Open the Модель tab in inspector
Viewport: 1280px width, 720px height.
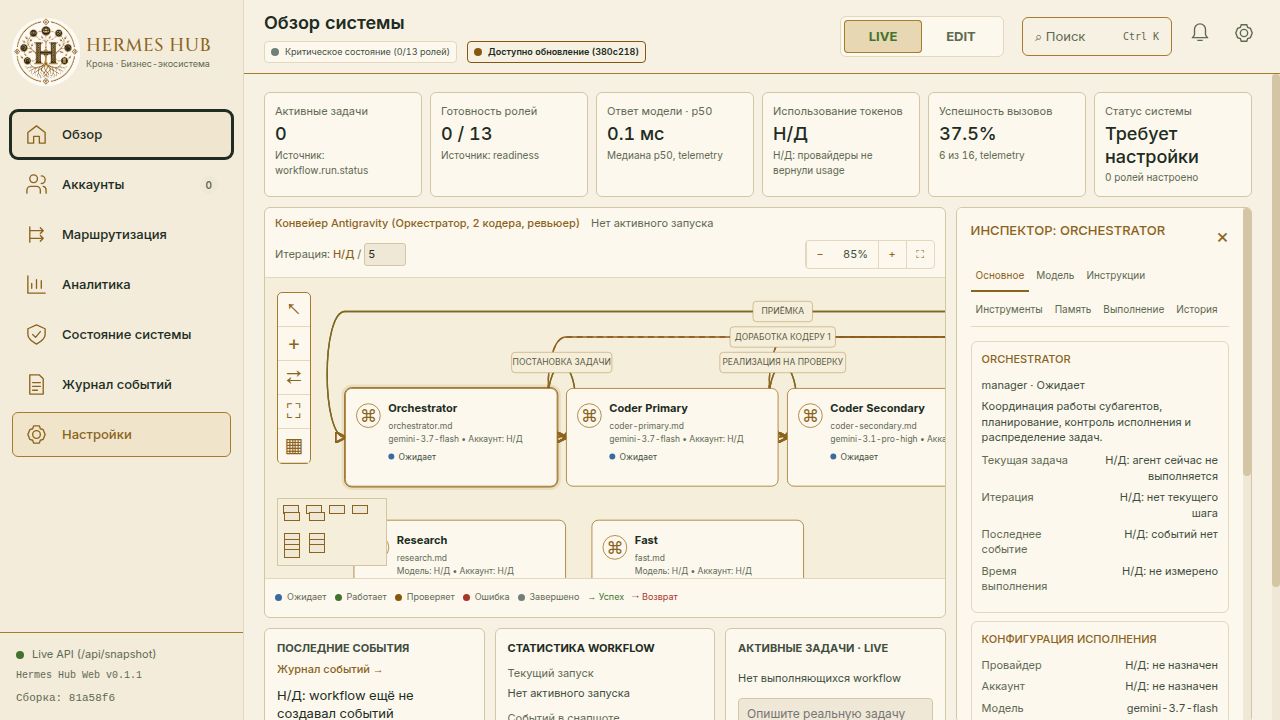click(x=1055, y=275)
